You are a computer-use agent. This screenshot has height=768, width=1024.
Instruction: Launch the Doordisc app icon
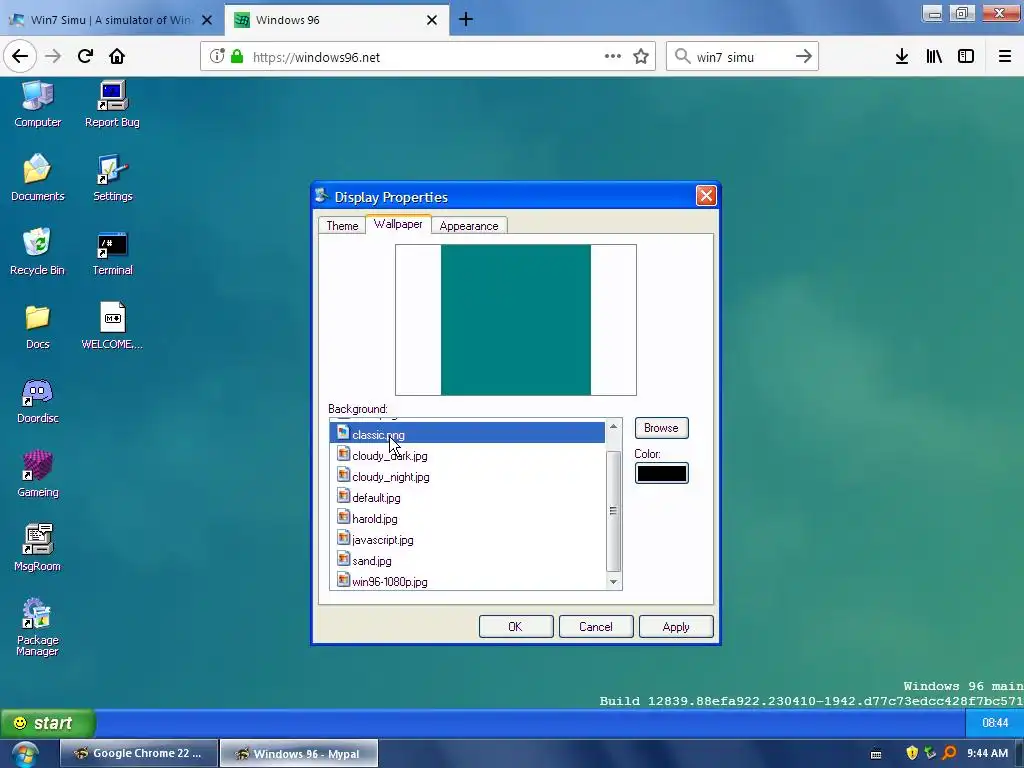coord(38,400)
